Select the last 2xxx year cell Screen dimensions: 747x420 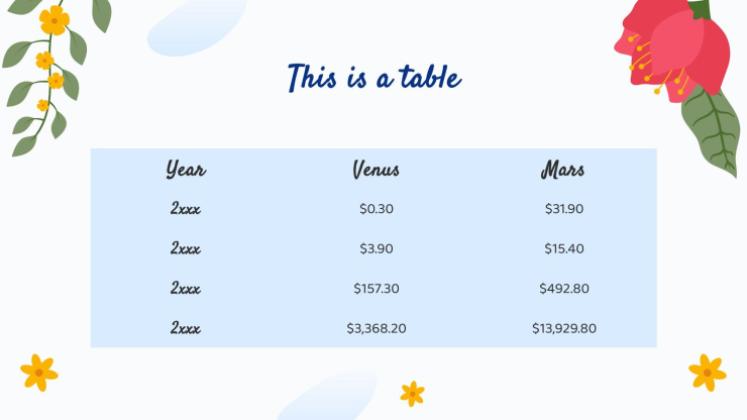coord(185,329)
